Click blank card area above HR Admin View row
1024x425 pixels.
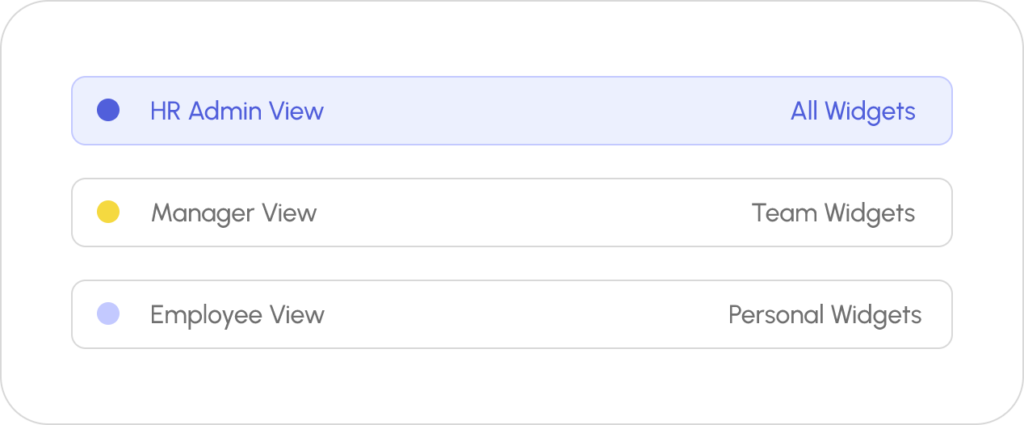pyautogui.click(x=512, y=40)
